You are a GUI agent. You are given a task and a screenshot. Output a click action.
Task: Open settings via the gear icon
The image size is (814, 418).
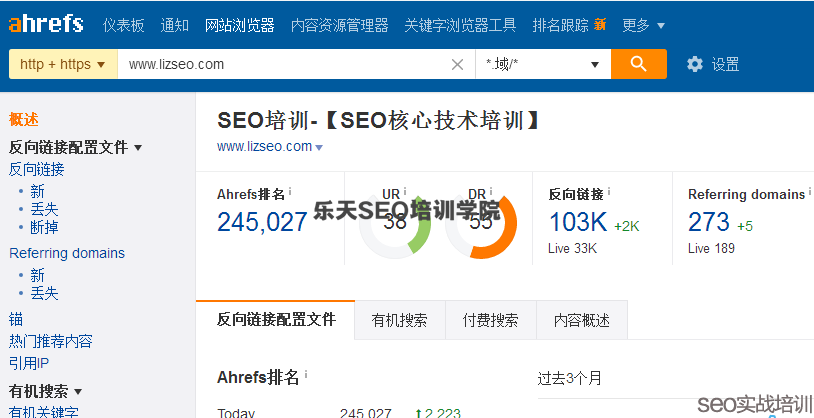(695, 64)
